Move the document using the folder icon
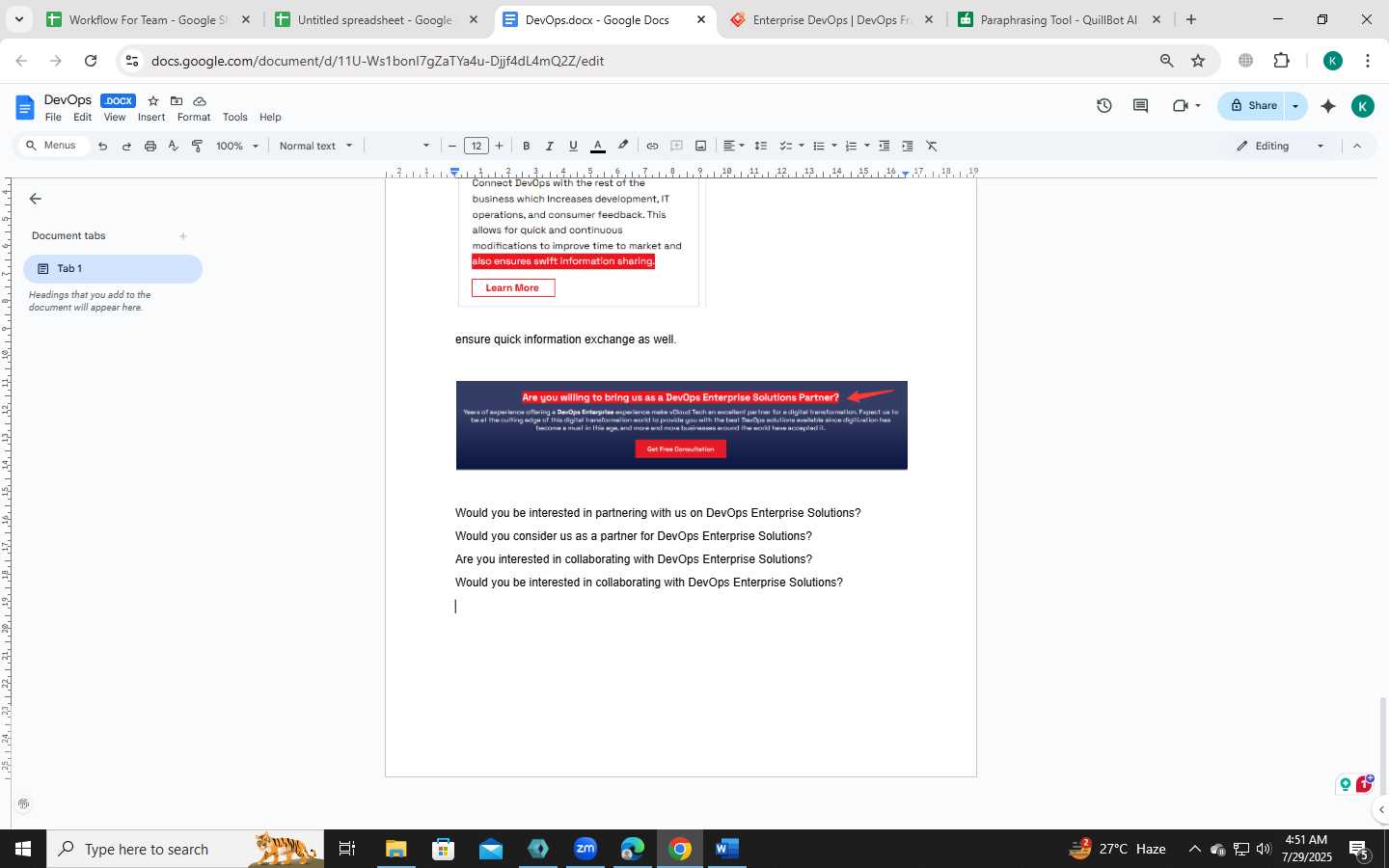 point(177,100)
